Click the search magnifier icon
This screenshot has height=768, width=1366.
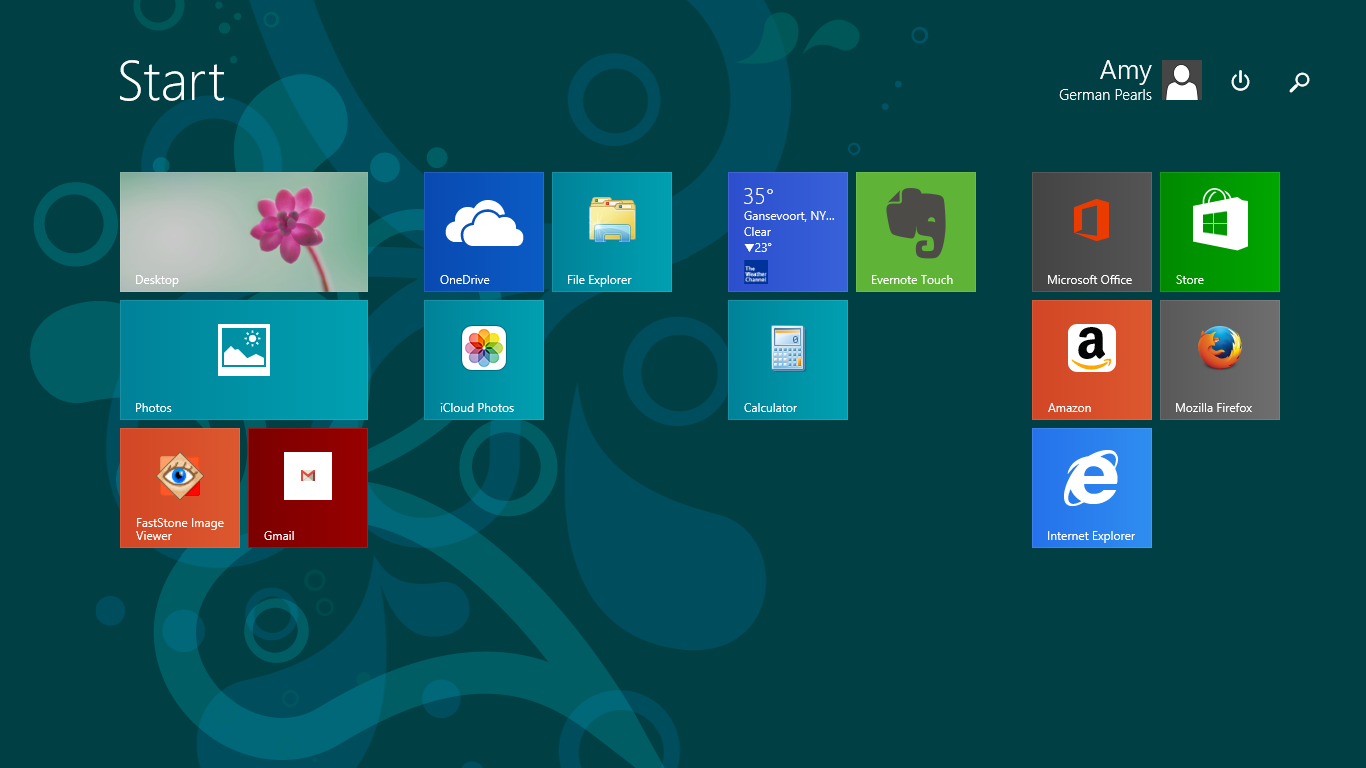pos(1299,82)
